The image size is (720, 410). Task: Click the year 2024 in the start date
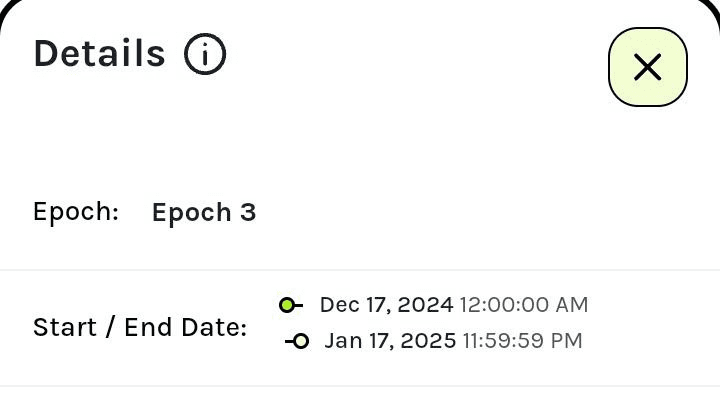[429, 305]
